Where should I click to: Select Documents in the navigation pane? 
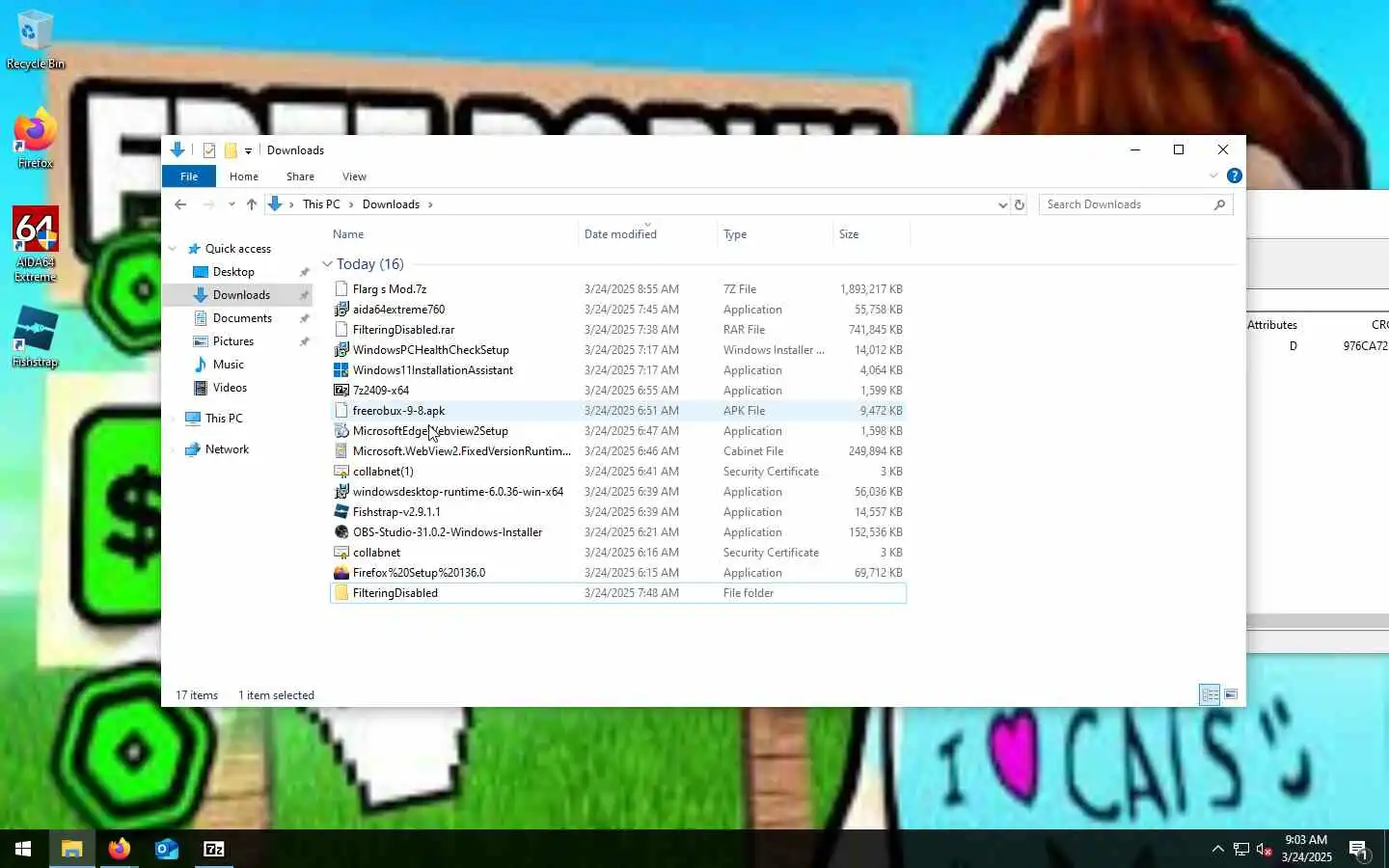point(242,318)
